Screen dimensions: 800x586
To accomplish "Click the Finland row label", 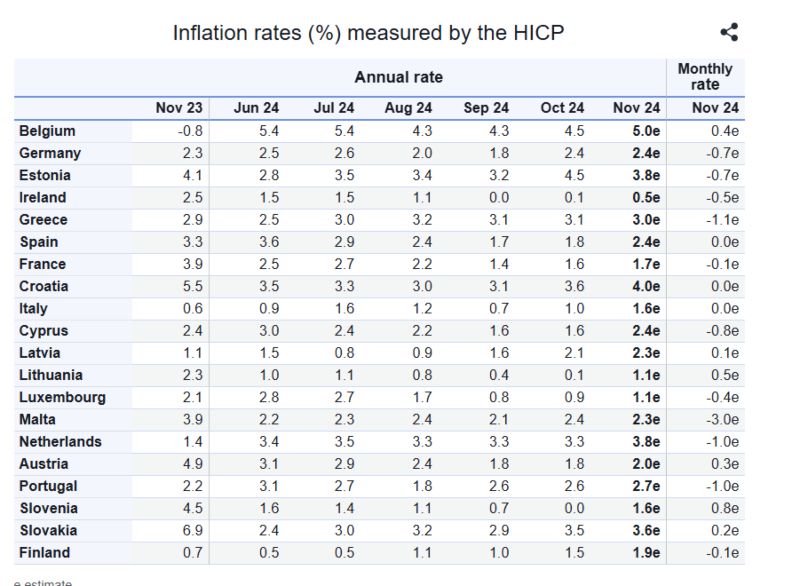I will pyautogui.click(x=45, y=552).
